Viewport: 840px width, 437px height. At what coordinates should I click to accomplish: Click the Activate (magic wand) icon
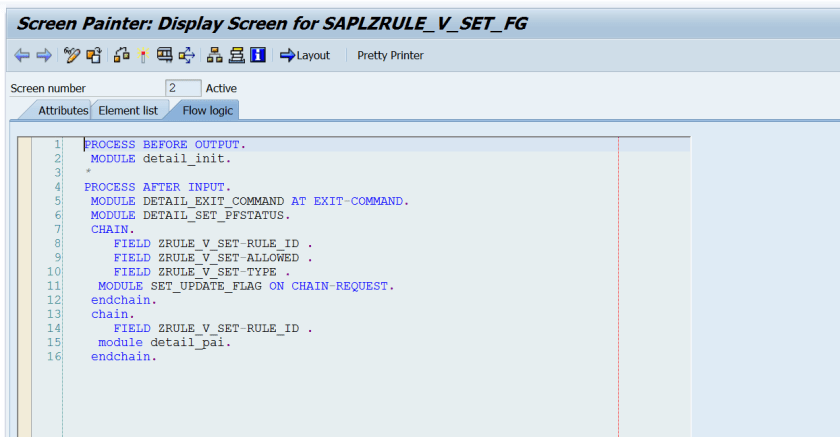pos(142,55)
